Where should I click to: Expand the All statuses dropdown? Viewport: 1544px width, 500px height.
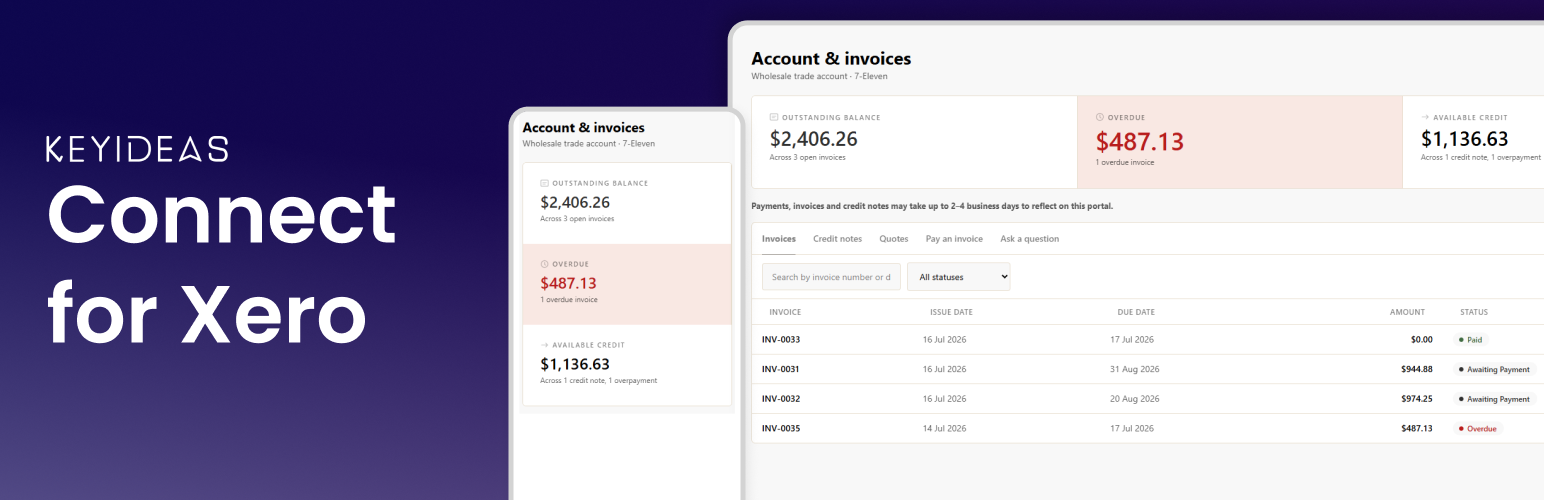click(958, 277)
